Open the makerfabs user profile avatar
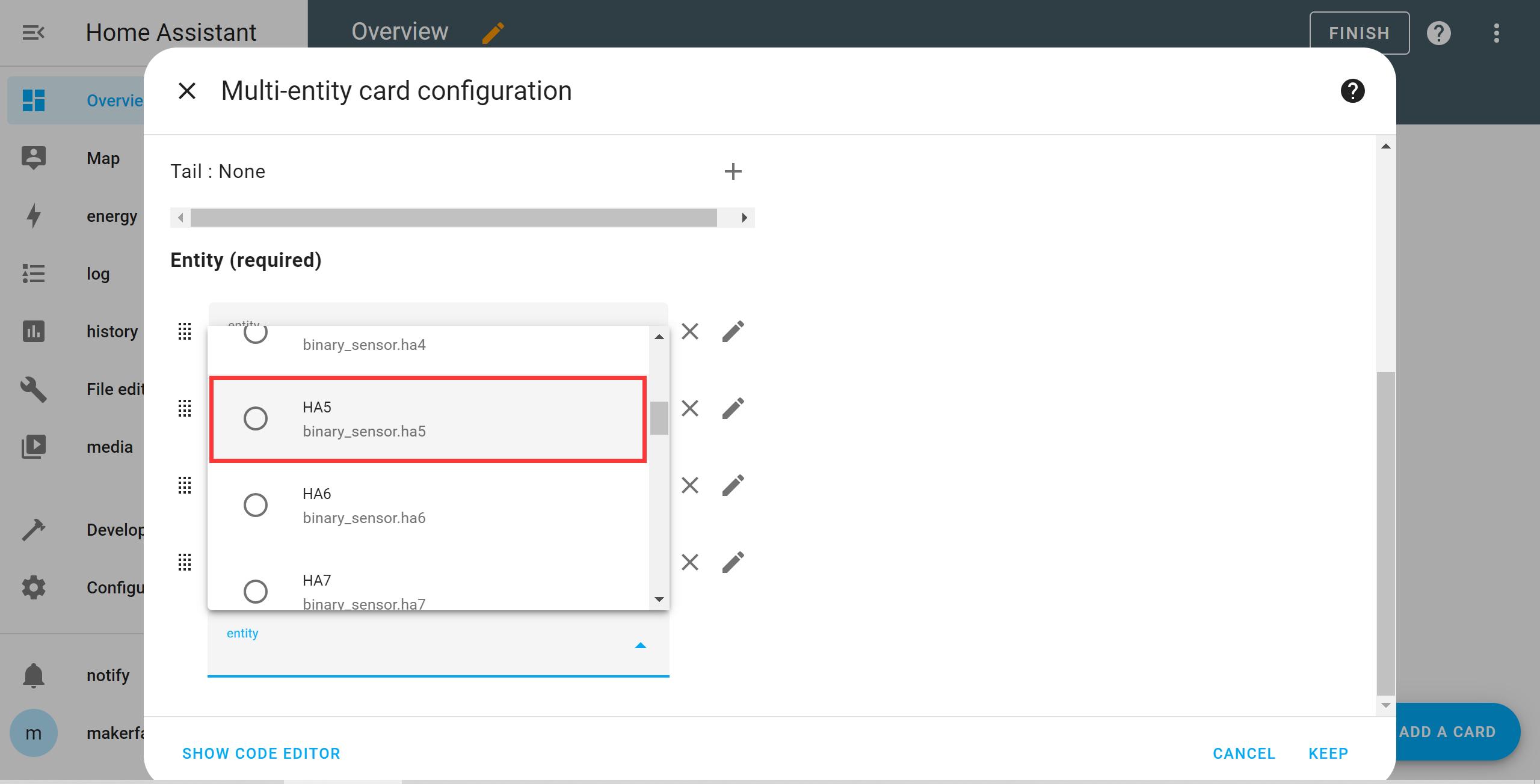 click(34, 733)
